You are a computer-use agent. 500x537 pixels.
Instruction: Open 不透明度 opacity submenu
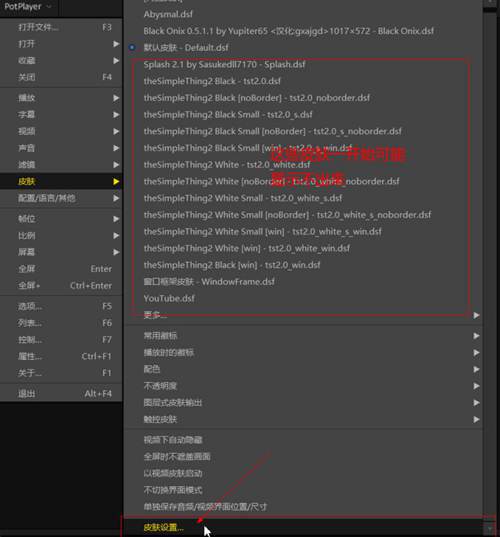click(x=303, y=386)
